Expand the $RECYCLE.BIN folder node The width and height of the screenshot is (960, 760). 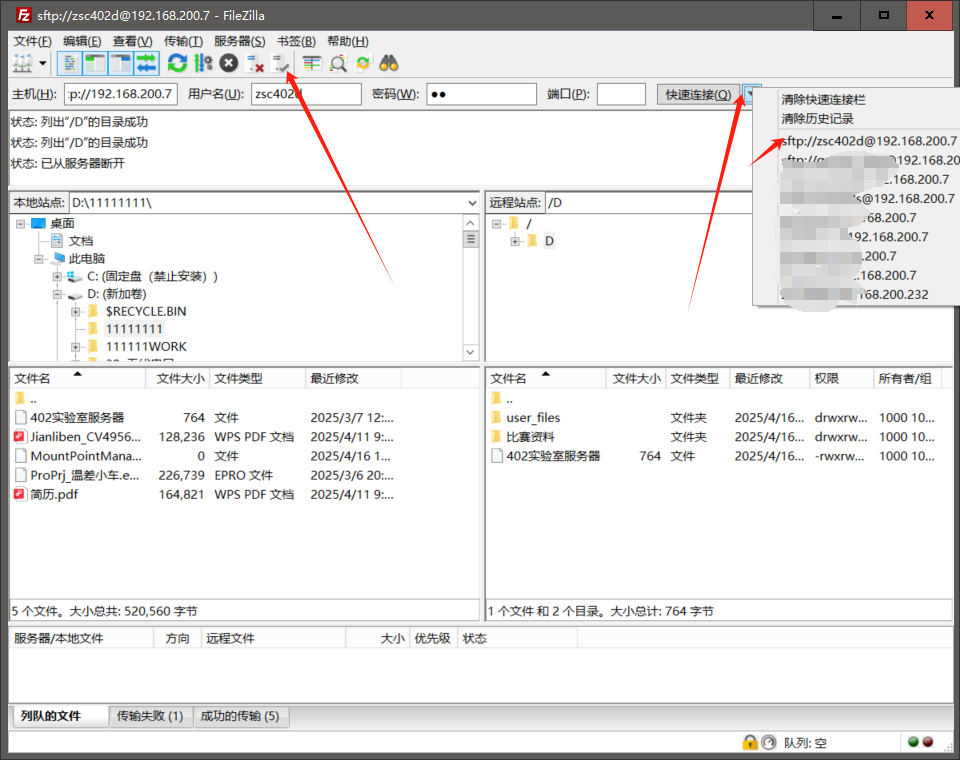[75, 312]
